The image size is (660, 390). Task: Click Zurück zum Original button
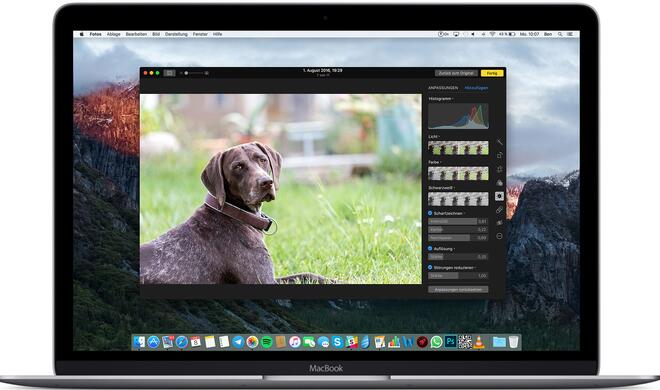pyautogui.click(x=456, y=73)
